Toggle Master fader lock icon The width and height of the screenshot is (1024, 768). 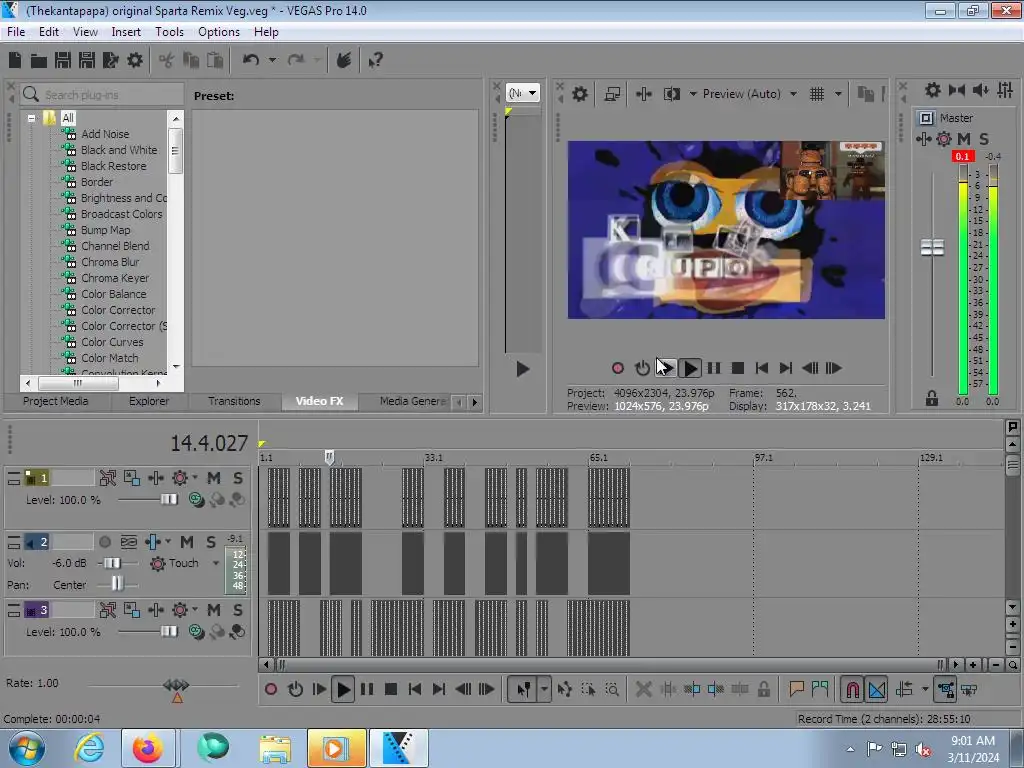tap(932, 398)
